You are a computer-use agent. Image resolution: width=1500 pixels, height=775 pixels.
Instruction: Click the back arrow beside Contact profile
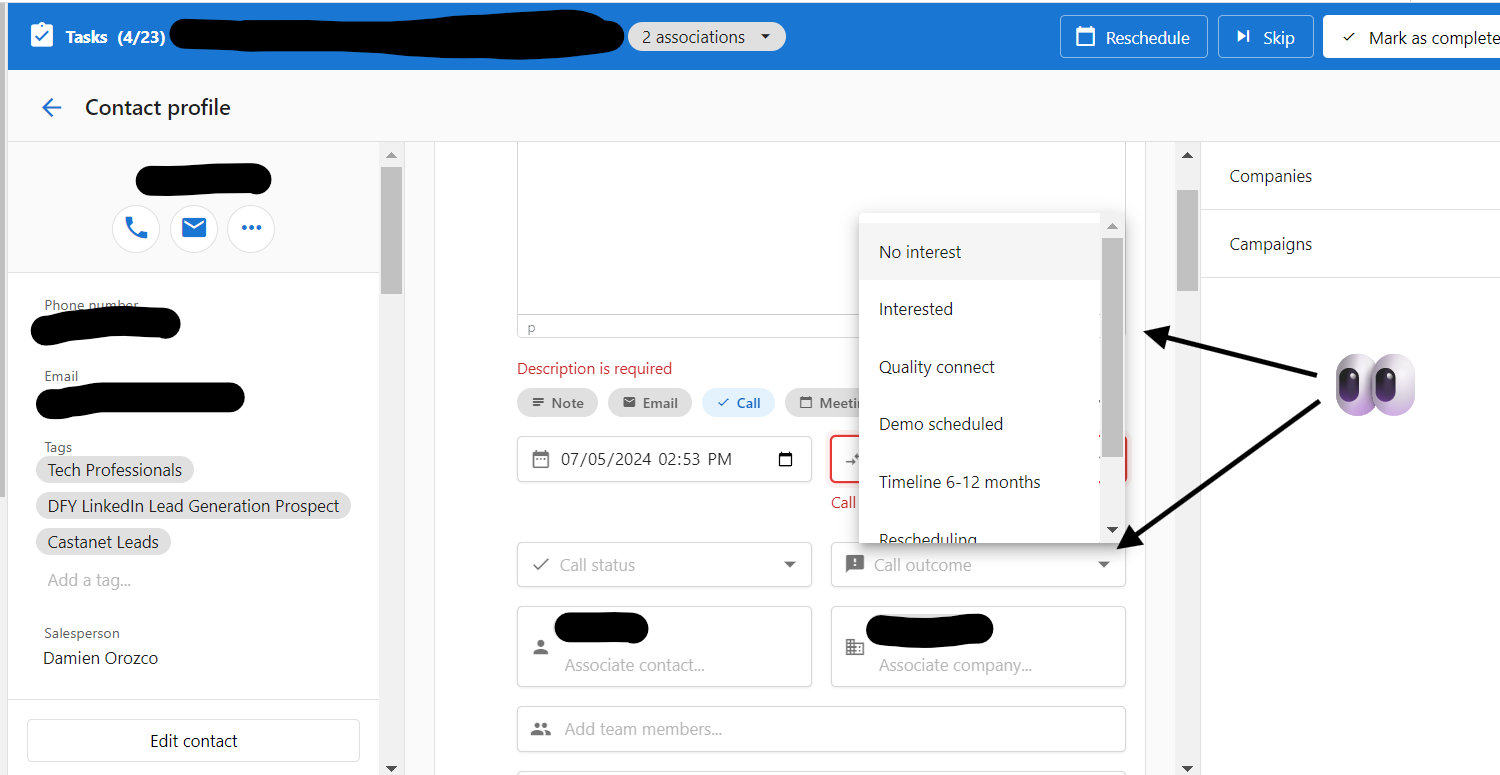point(52,108)
